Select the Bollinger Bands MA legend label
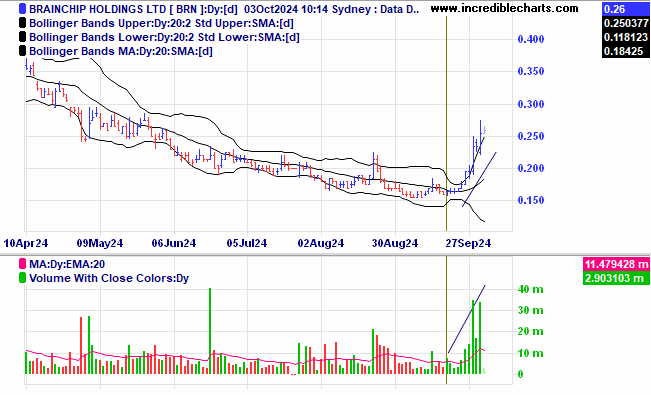Screen dimensions: 651x395 click(120, 51)
